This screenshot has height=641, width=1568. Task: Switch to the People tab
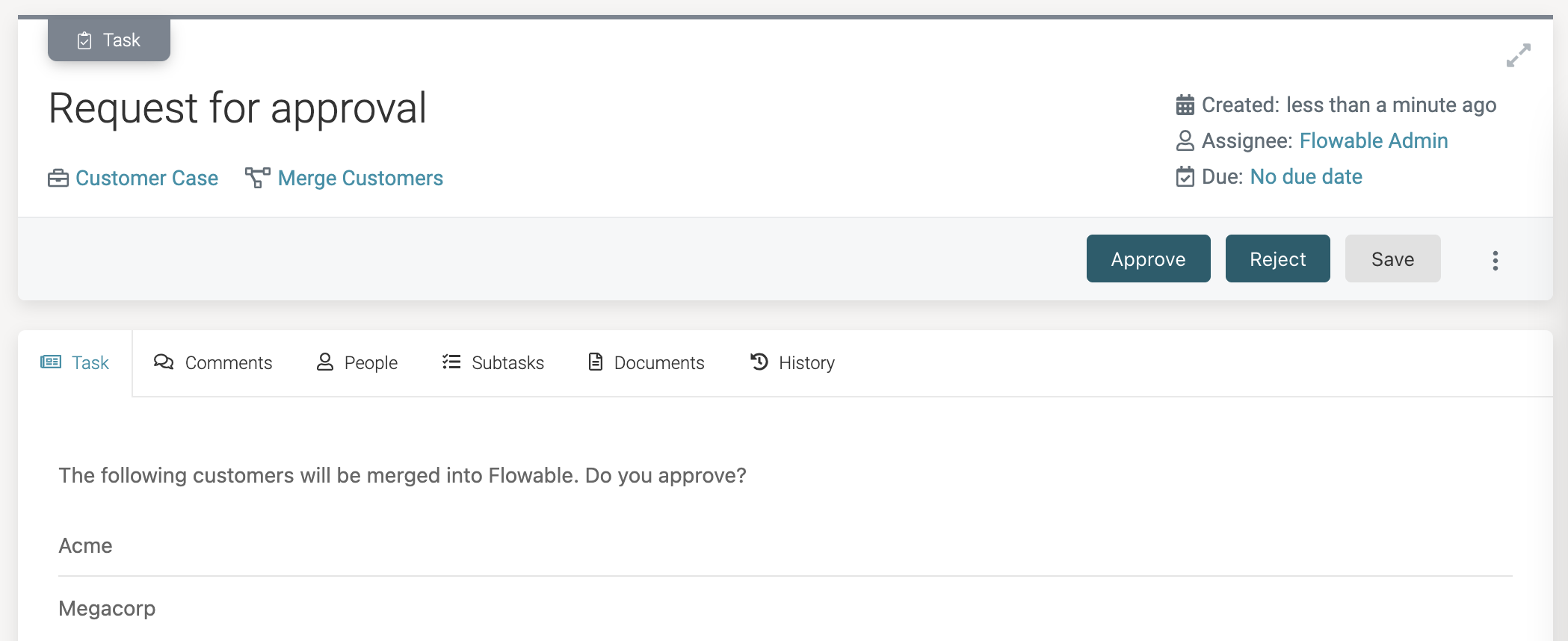tap(357, 363)
